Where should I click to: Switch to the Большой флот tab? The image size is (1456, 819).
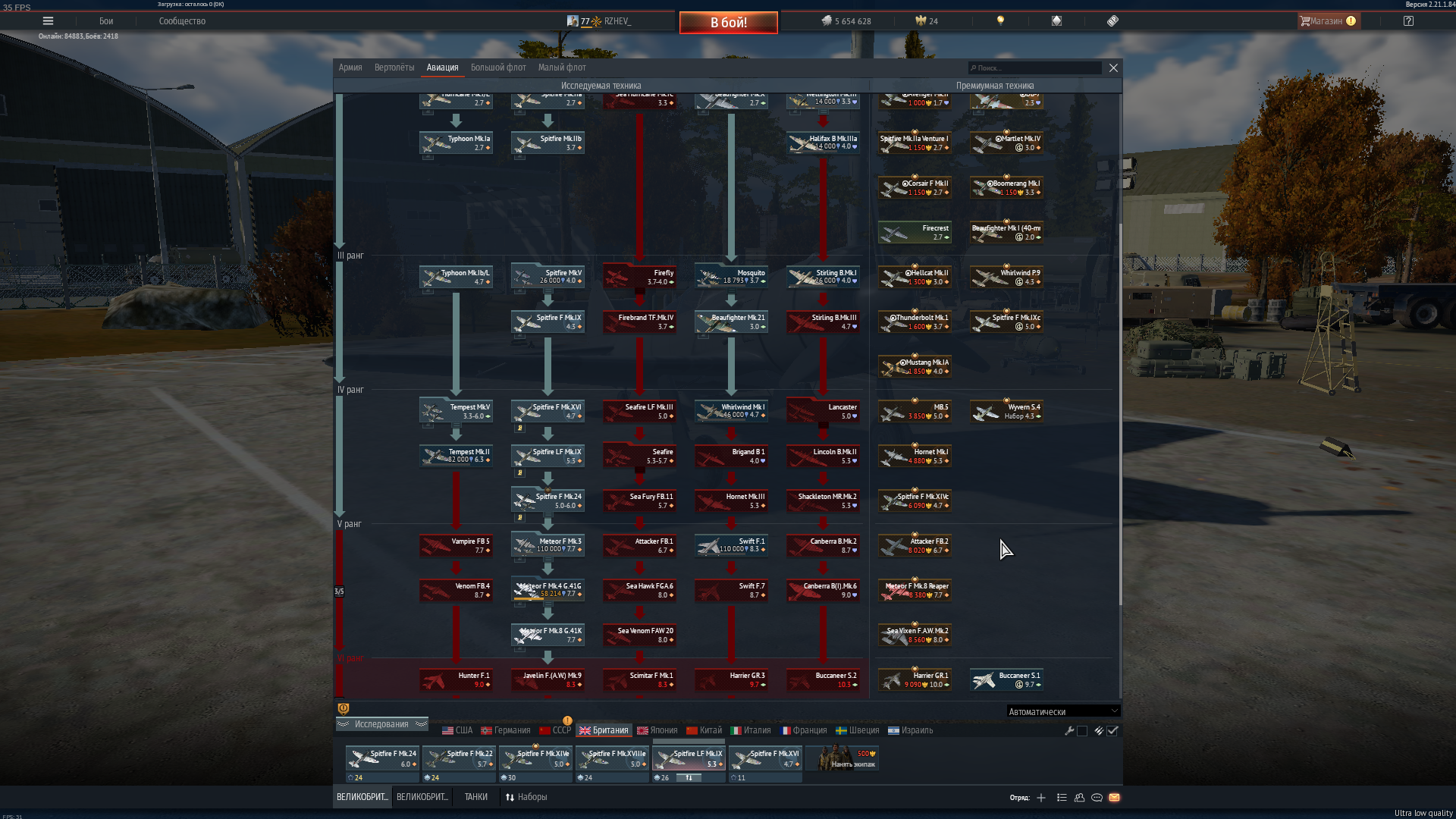(x=498, y=67)
